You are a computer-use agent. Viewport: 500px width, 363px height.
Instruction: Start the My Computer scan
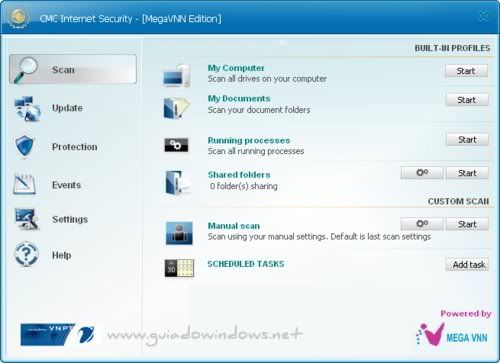[x=466, y=71]
